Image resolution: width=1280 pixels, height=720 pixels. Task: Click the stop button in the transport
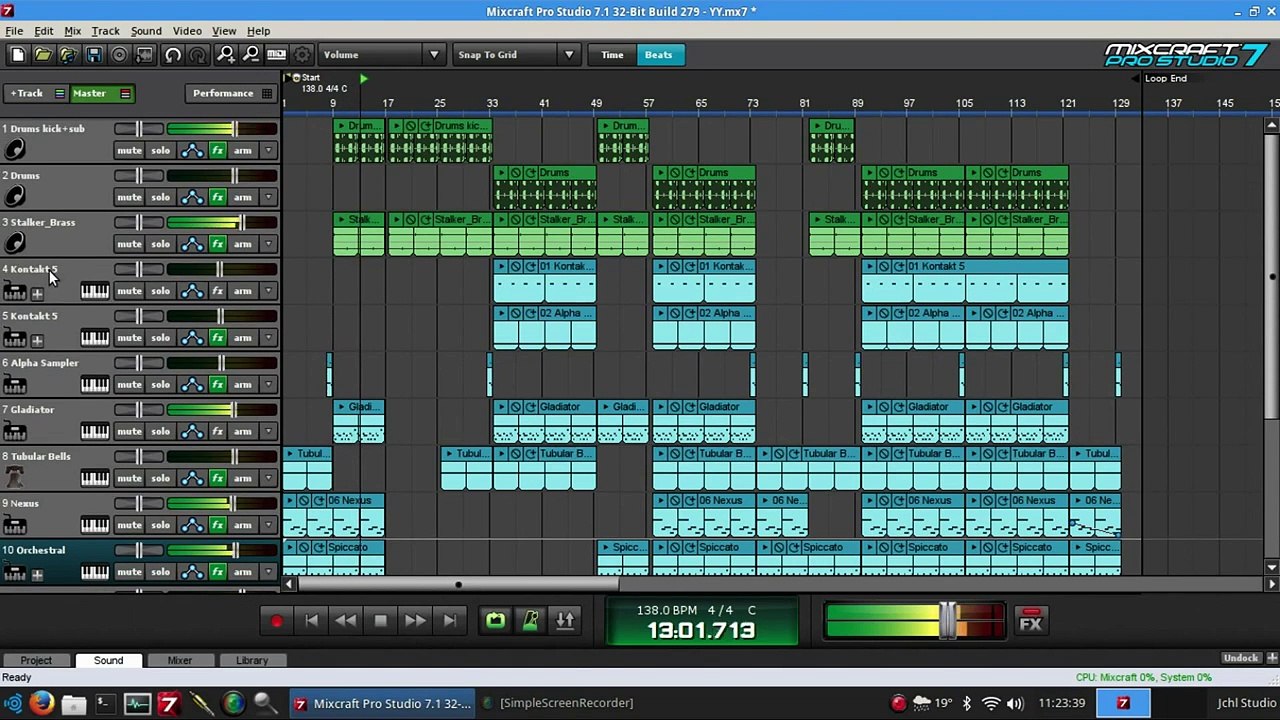pyautogui.click(x=380, y=621)
